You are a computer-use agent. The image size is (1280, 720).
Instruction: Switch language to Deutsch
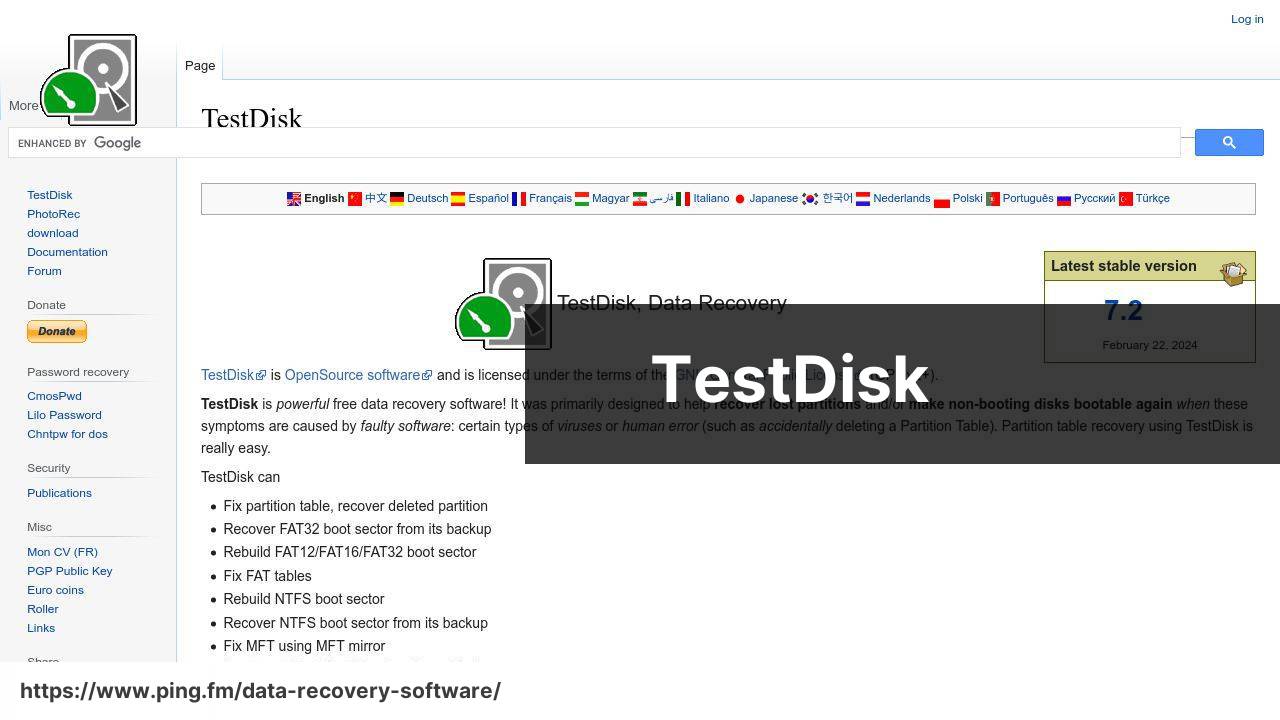coord(427,198)
